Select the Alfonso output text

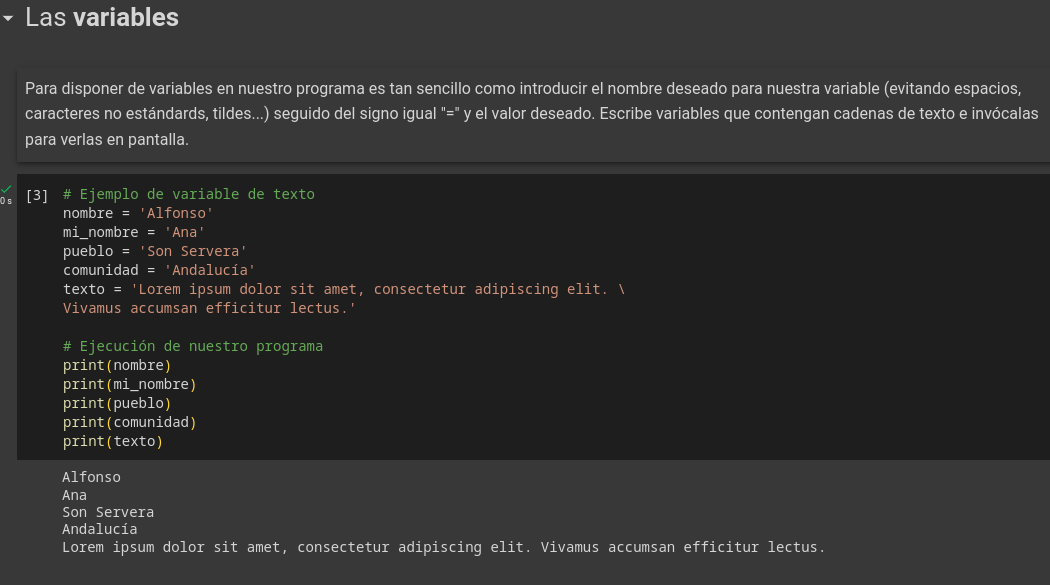point(91,477)
